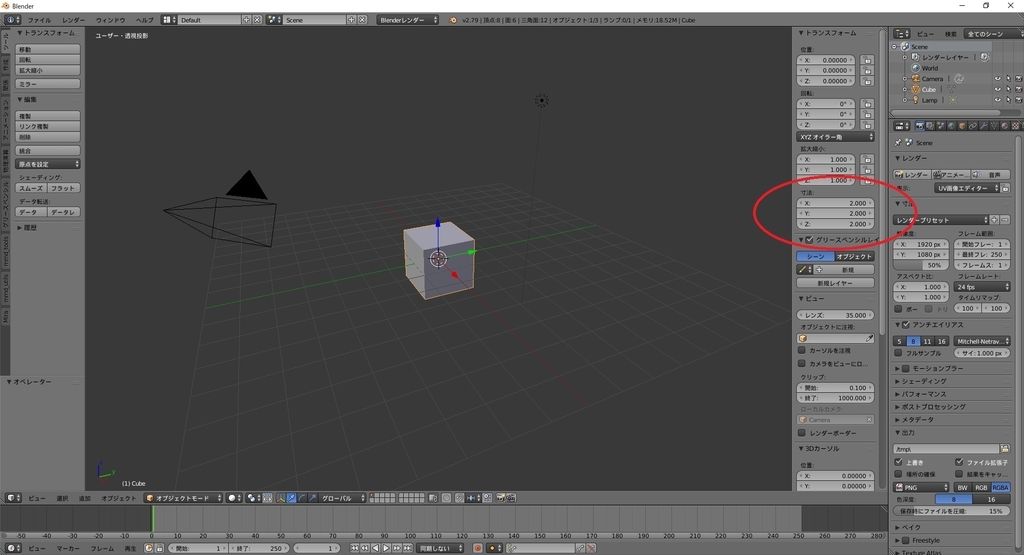
Task: Click the jump to first frame icon
Action: [x=354, y=548]
